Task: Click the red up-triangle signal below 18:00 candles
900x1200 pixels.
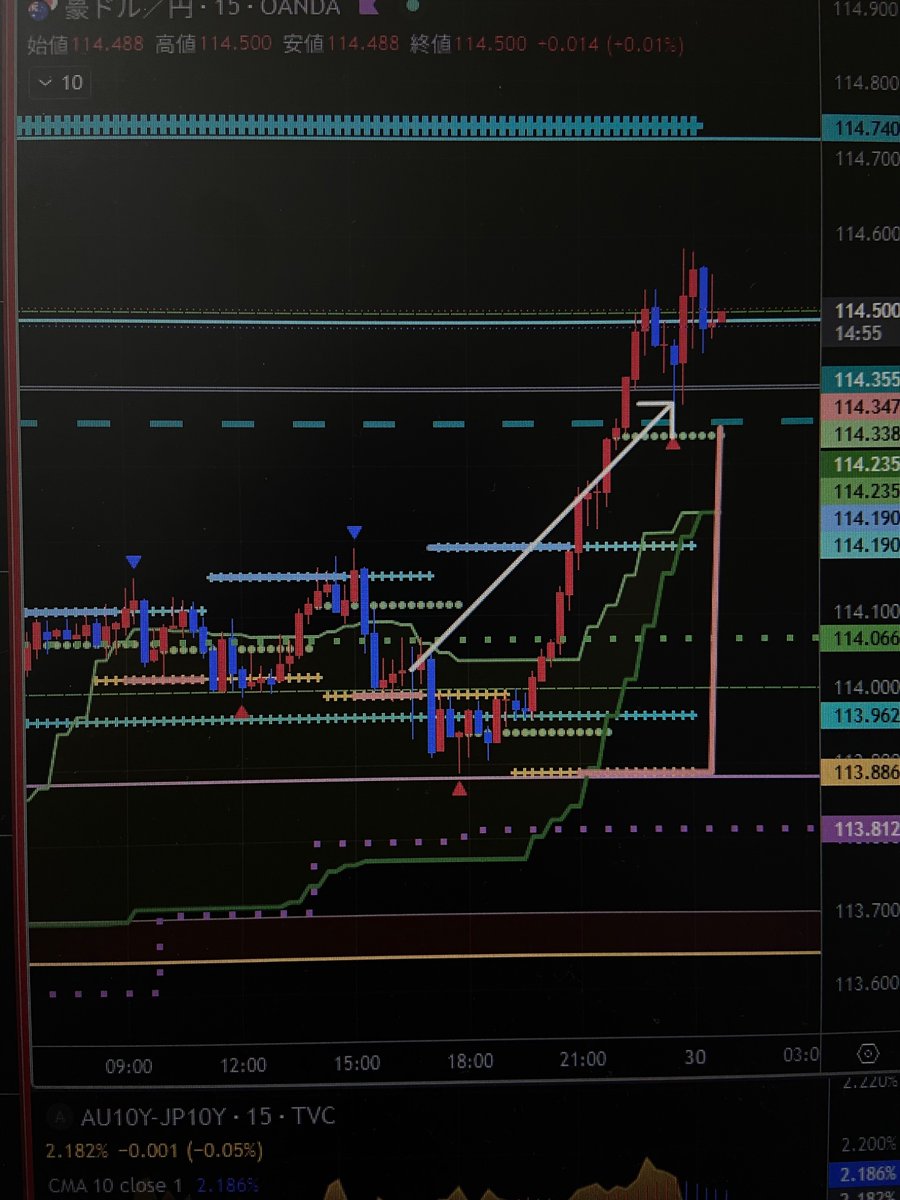Action: pyautogui.click(x=459, y=789)
